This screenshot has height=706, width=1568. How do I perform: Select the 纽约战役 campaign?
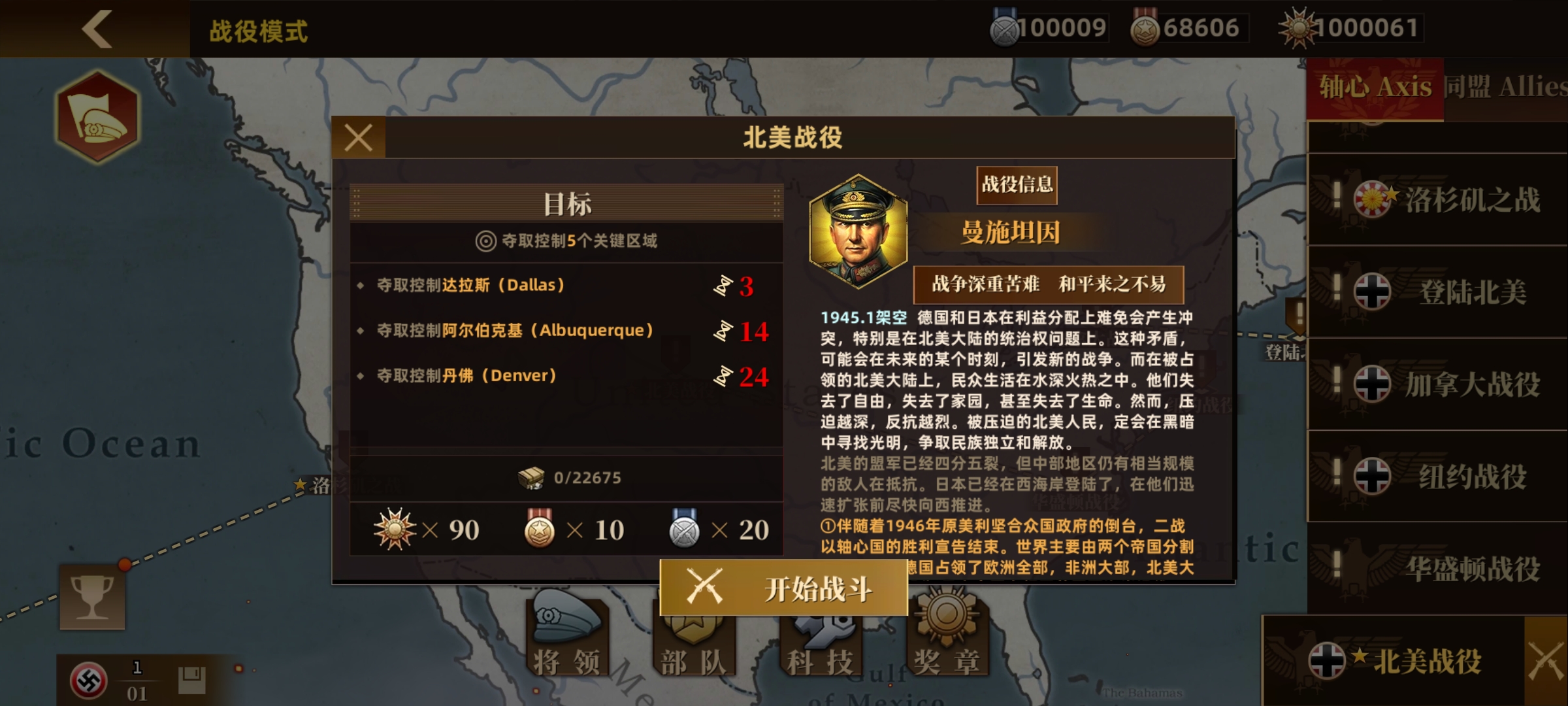tap(1437, 476)
